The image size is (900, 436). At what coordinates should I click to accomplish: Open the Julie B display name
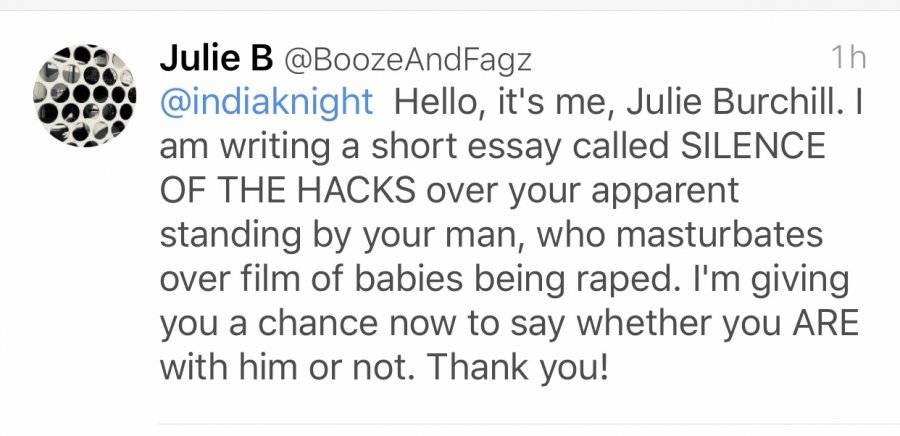click(216, 59)
